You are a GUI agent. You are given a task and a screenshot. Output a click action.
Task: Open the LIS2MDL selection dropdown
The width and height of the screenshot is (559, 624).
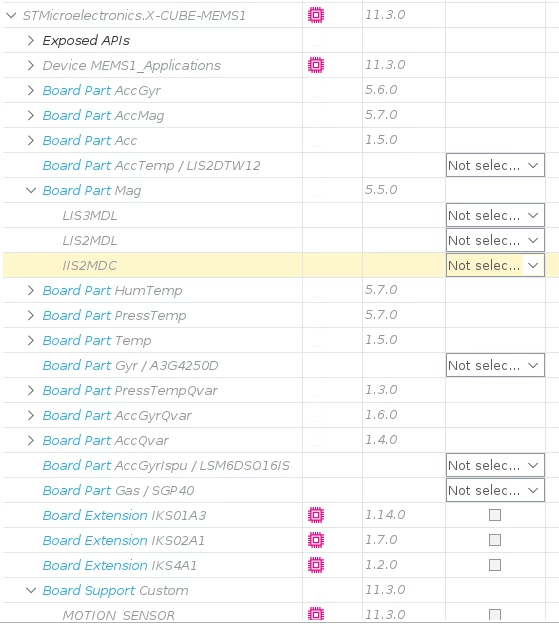(x=495, y=240)
